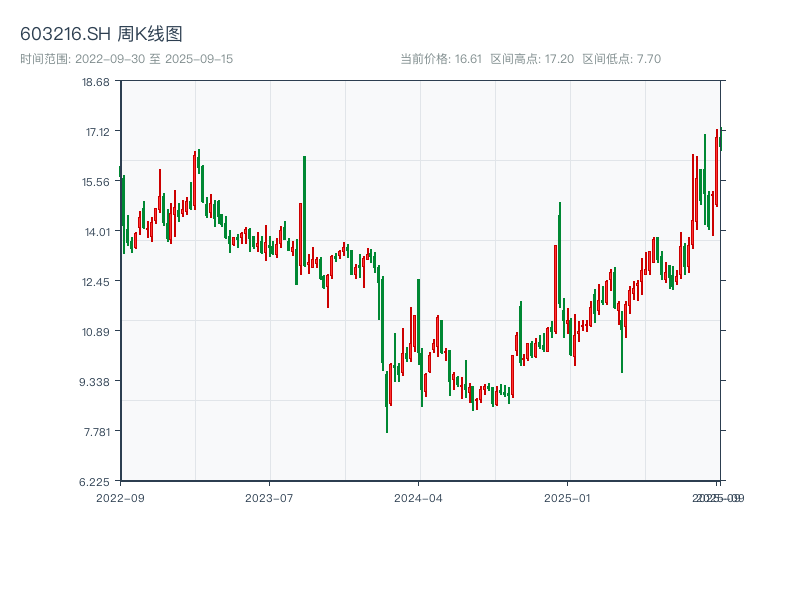Click the chart title 603216.SH 周K线图

tap(101, 34)
